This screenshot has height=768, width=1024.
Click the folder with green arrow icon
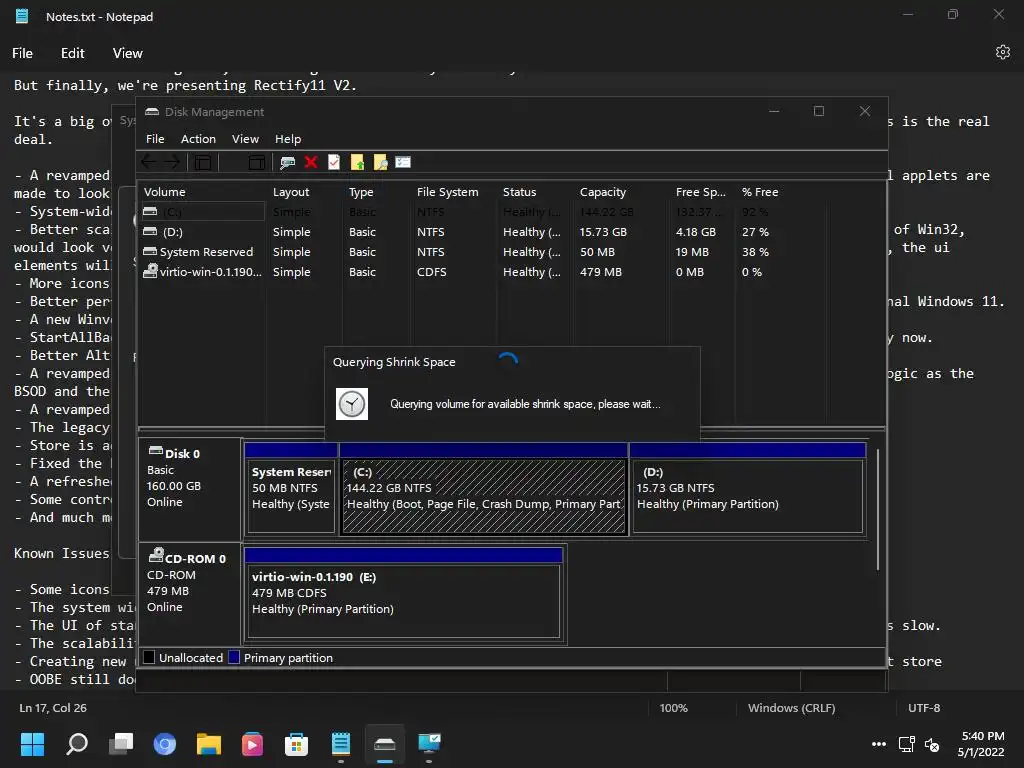(x=357, y=162)
